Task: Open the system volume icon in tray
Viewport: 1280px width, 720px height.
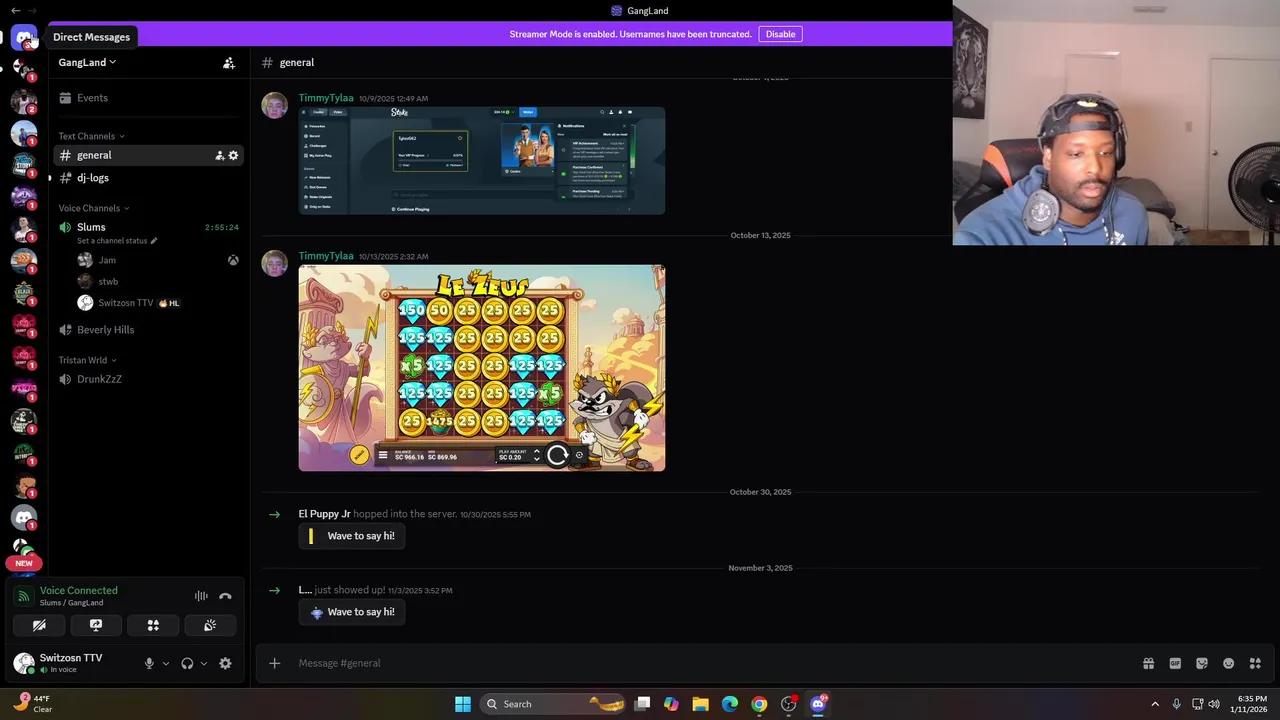Action: point(1214,704)
